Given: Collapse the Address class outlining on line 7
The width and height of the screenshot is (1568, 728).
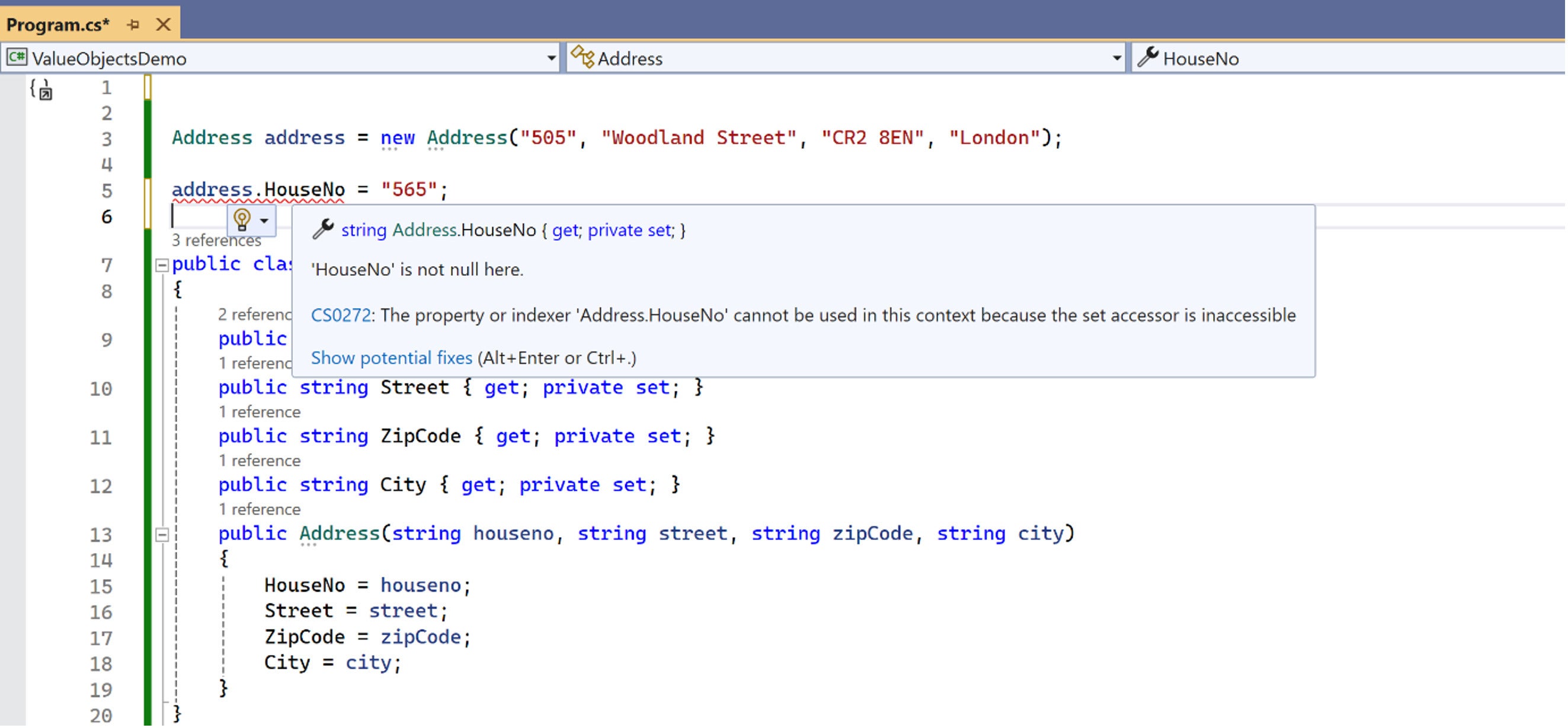Looking at the screenshot, I should 162,266.
